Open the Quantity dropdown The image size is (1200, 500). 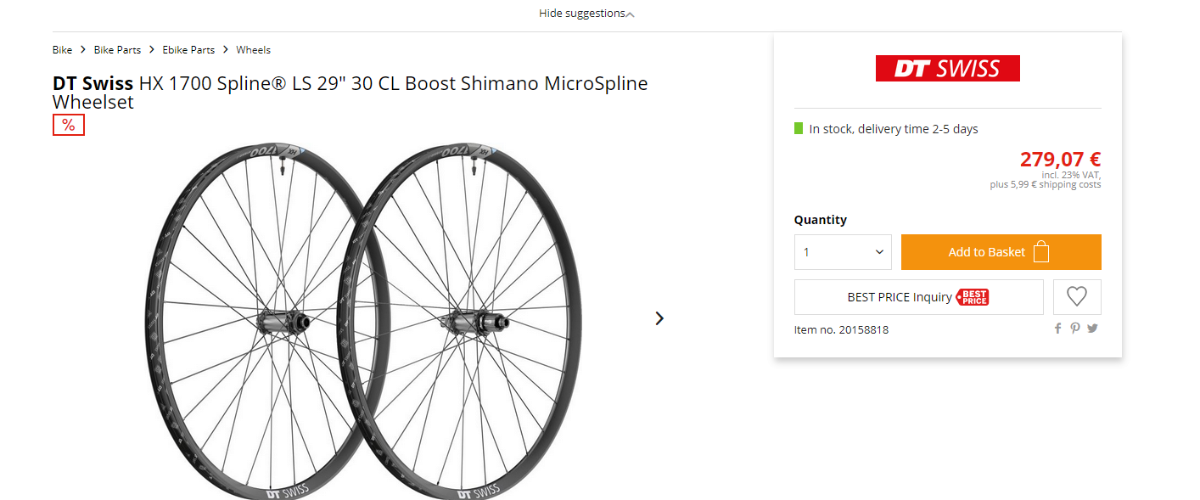pyautogui.click(x=842, y=252)
